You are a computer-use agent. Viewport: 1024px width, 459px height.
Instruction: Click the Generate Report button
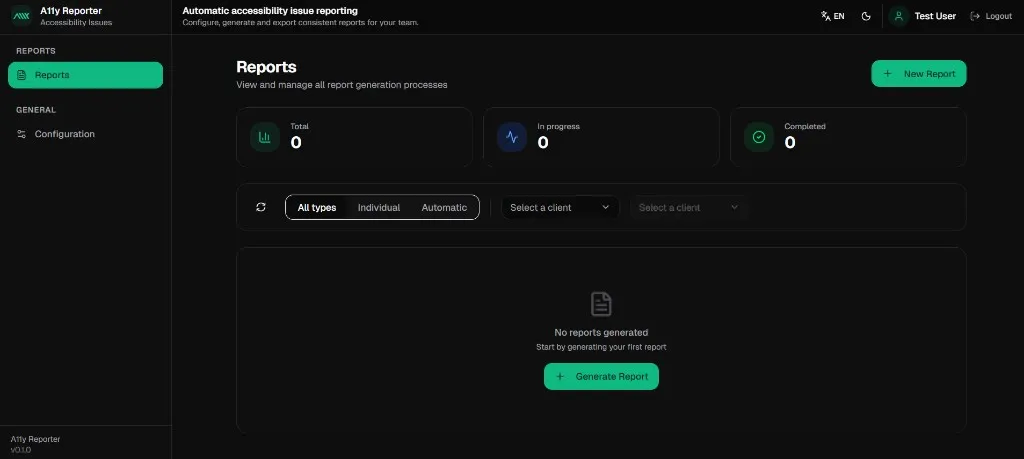[x=601, y=376]
